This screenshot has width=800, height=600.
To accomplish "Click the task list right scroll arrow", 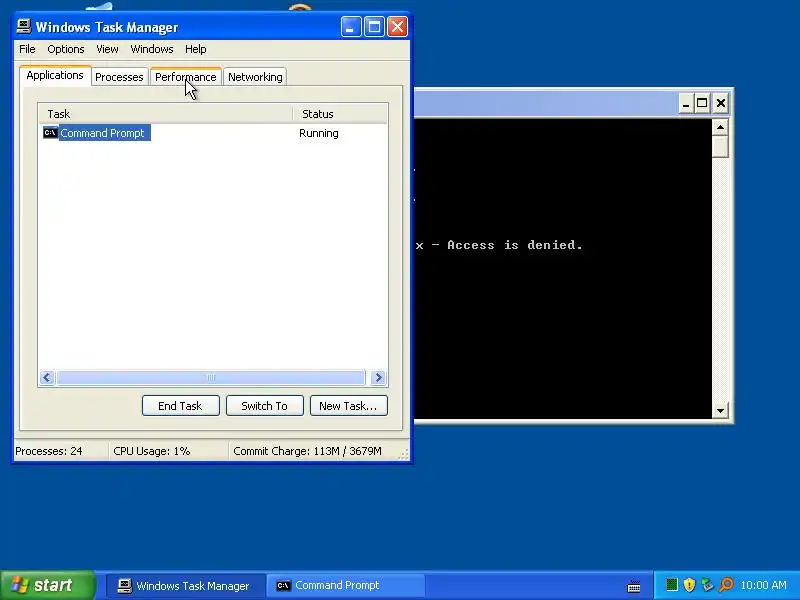I will click(379, 378).
